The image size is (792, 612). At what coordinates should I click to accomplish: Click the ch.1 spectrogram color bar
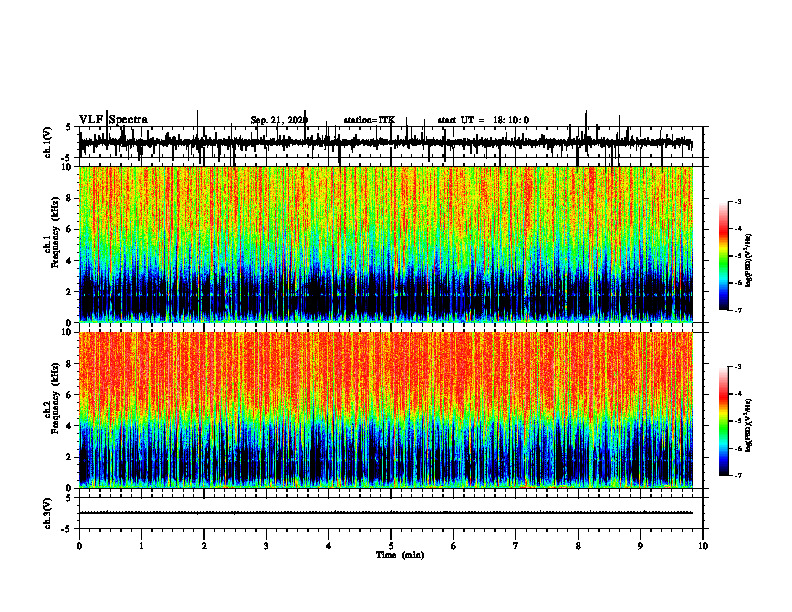click(x=723, y=256)
